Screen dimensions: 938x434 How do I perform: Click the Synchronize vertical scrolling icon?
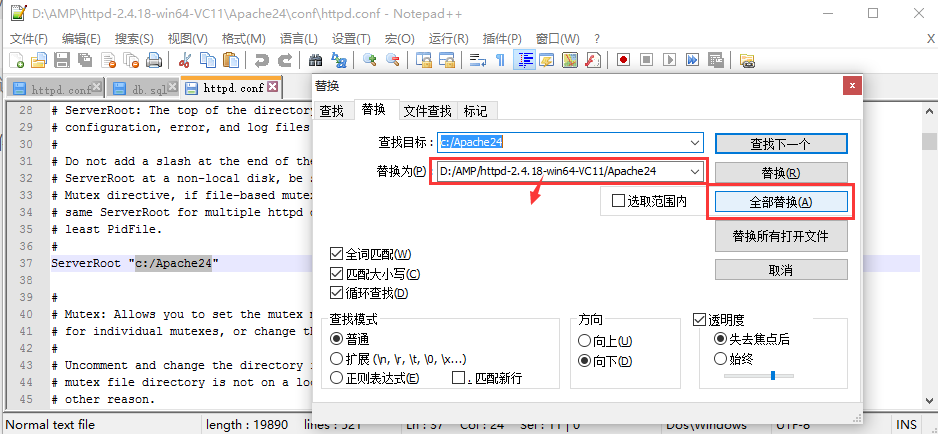424,60
